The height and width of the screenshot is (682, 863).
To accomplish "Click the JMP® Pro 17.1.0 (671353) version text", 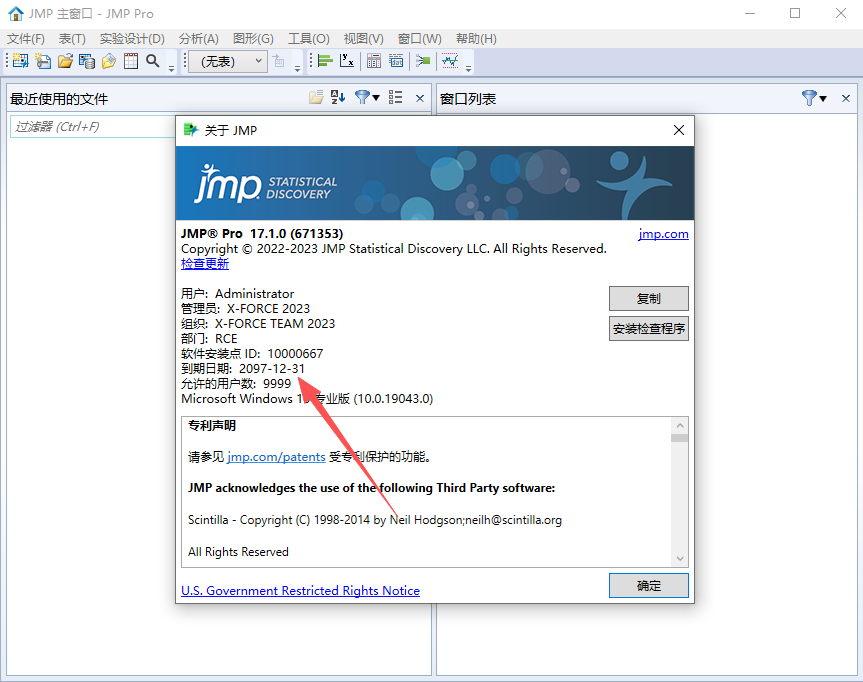I will click(262, 233).
